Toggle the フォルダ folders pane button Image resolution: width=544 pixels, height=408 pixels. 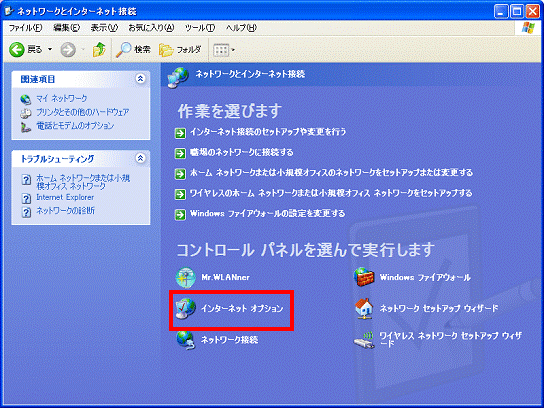tap(180, 50)
